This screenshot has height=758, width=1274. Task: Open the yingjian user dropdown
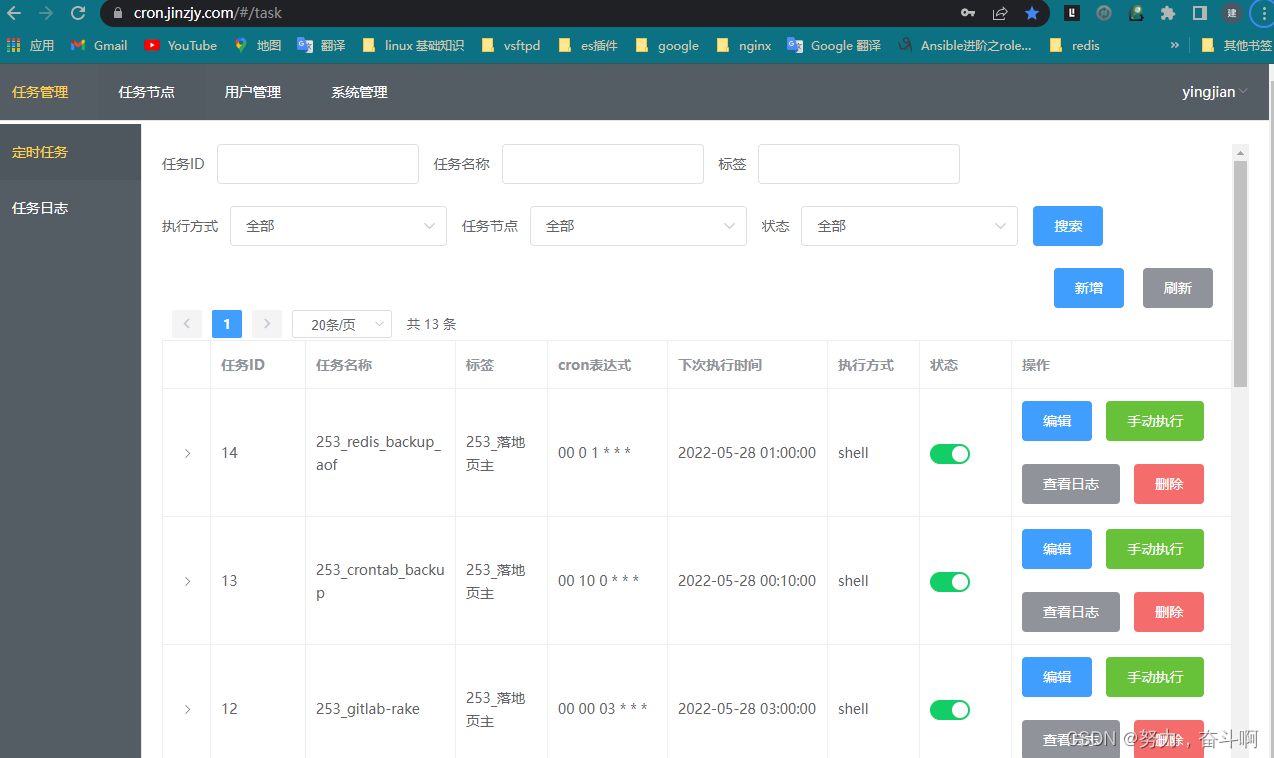[x=1215, y=92]
